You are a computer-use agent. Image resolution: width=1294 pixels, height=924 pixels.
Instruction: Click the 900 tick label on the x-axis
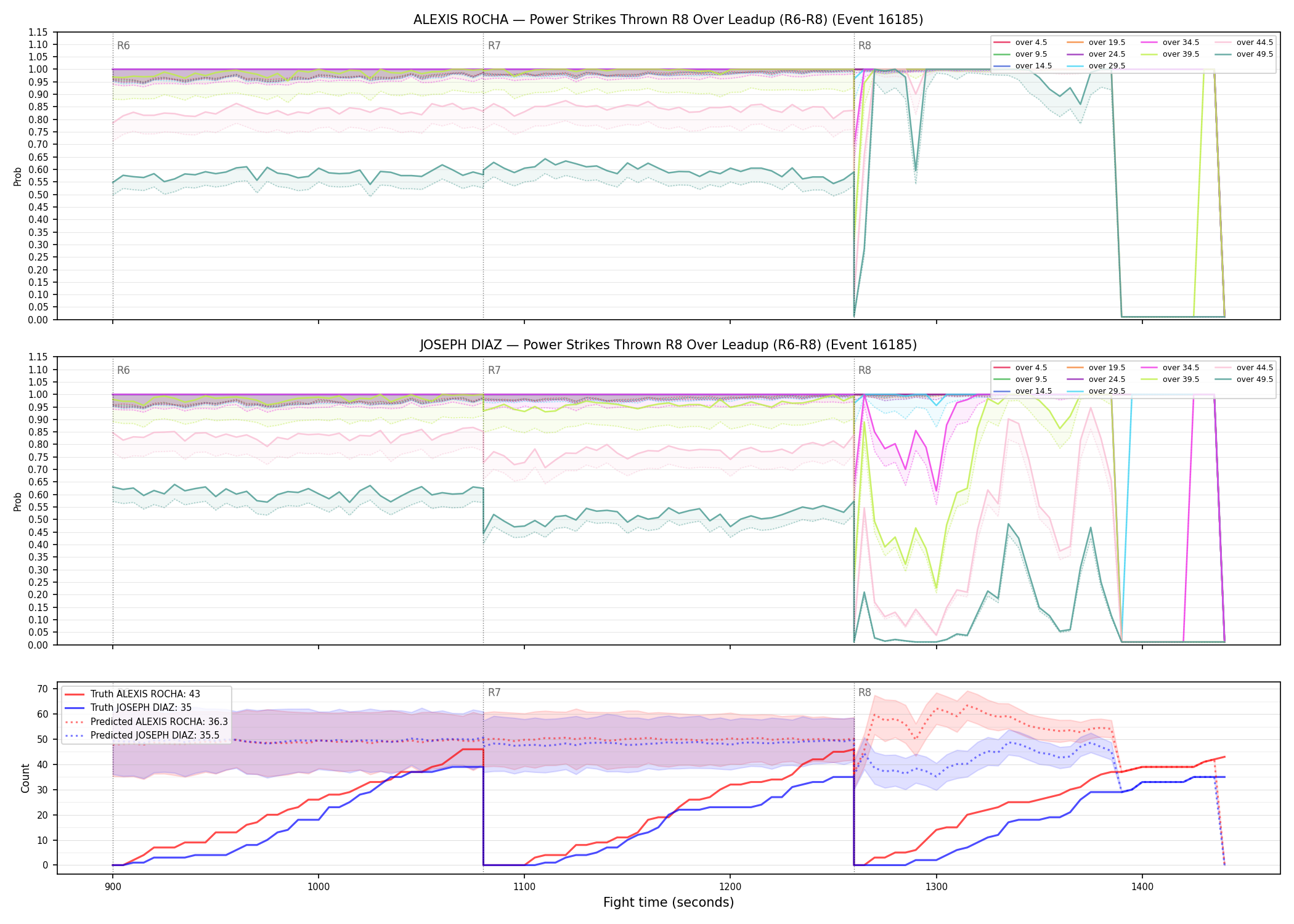tap(112, 887)
